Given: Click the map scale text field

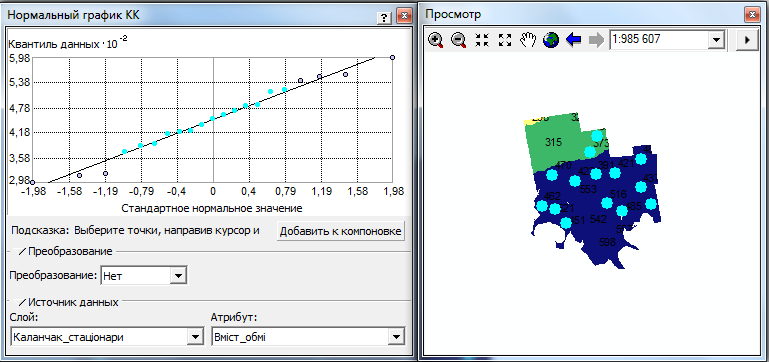Looking at the screenshot, I should (x=659, y=40).
